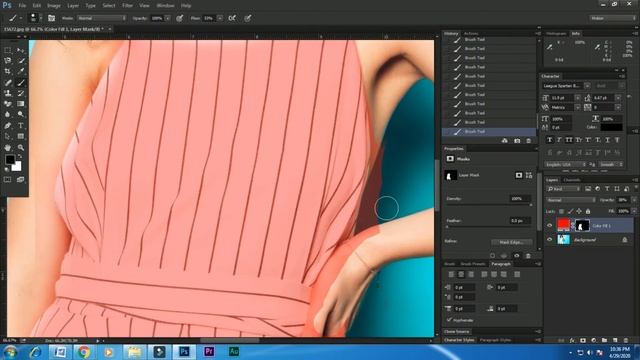Toggle Quick Mask mode
The height and width of the screenshot is (360, 640).
tap(8, 180)
